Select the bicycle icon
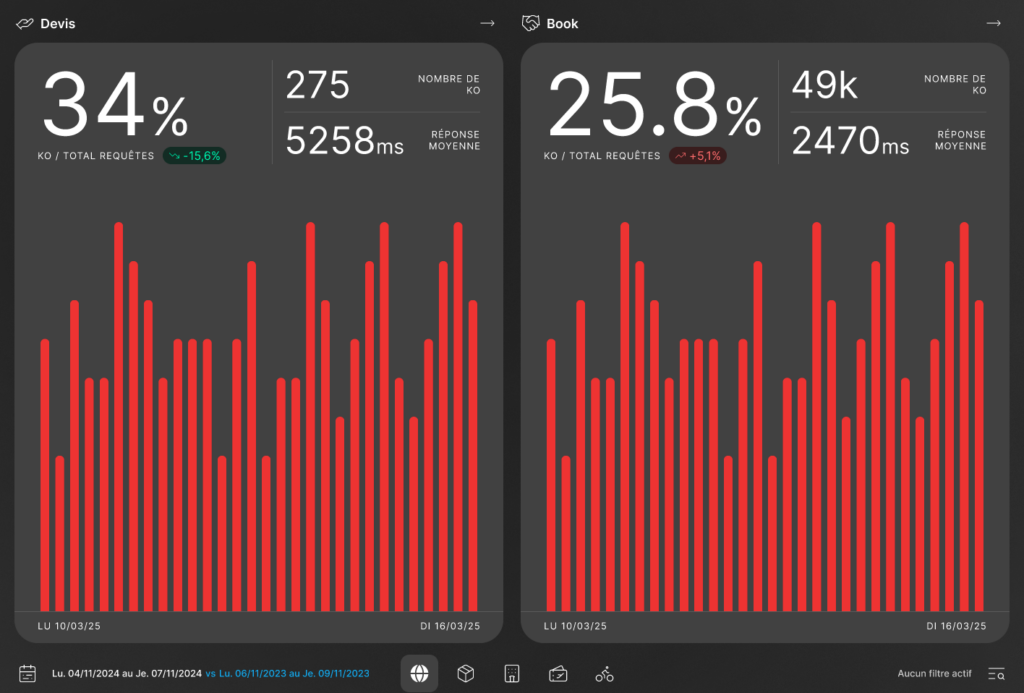The width and height of the screenshot is (1024, 693). tap(604, 674)
